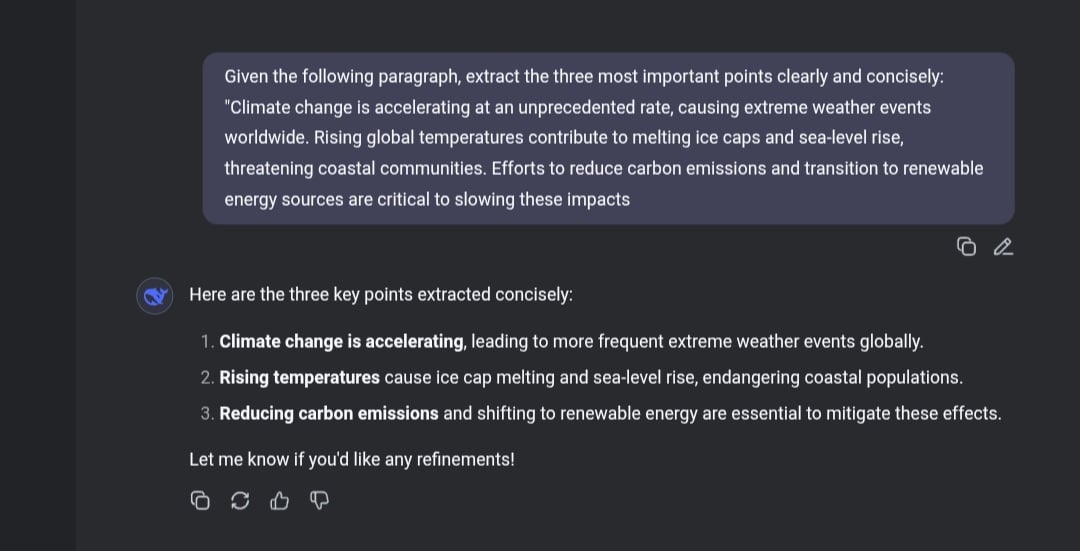The width and height of the screenshot is (1080, 551).
Task: Dislike the response with thumbs down
Action: (320, 501)
